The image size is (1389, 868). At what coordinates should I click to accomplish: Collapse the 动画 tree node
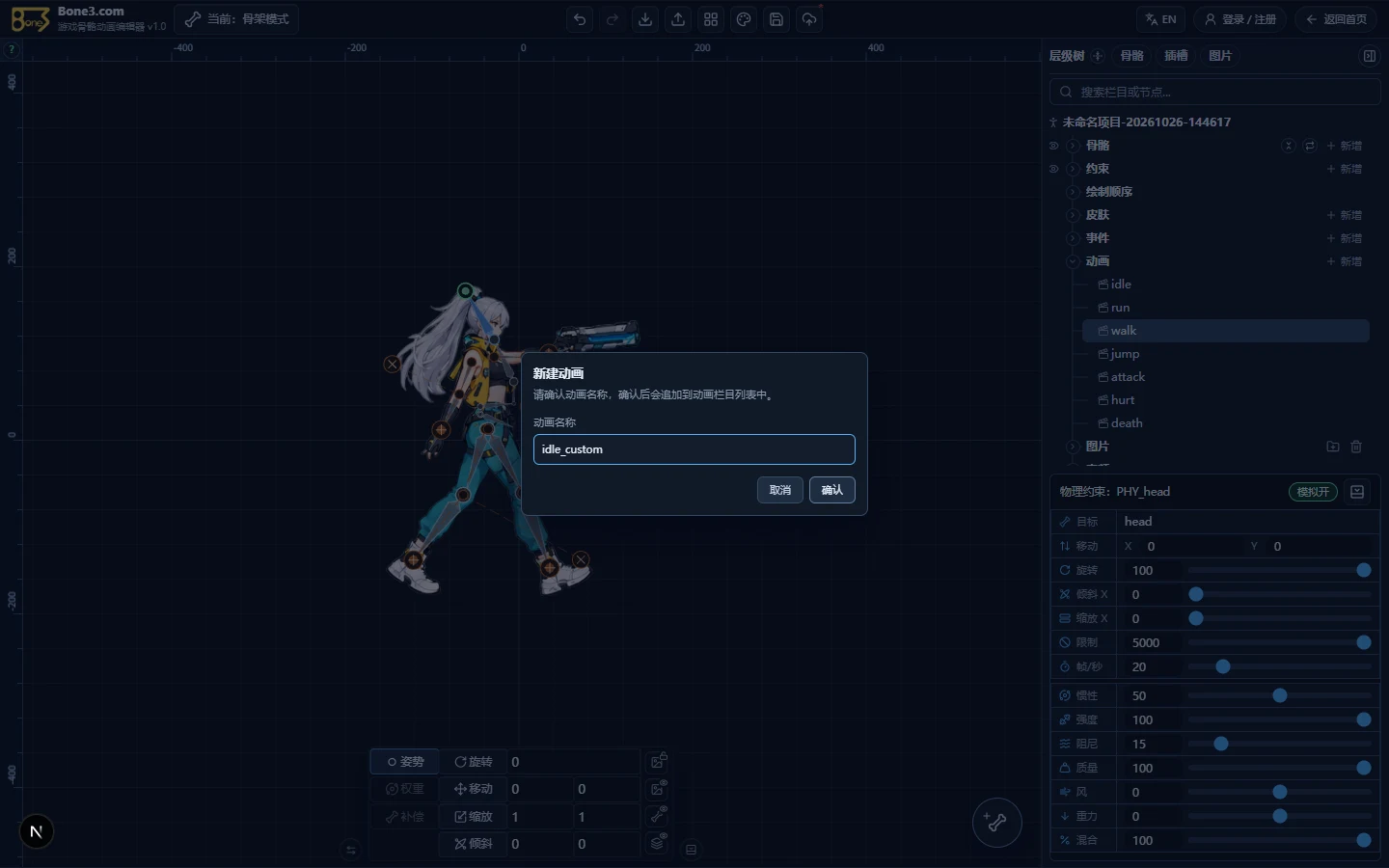point(1073,261)
